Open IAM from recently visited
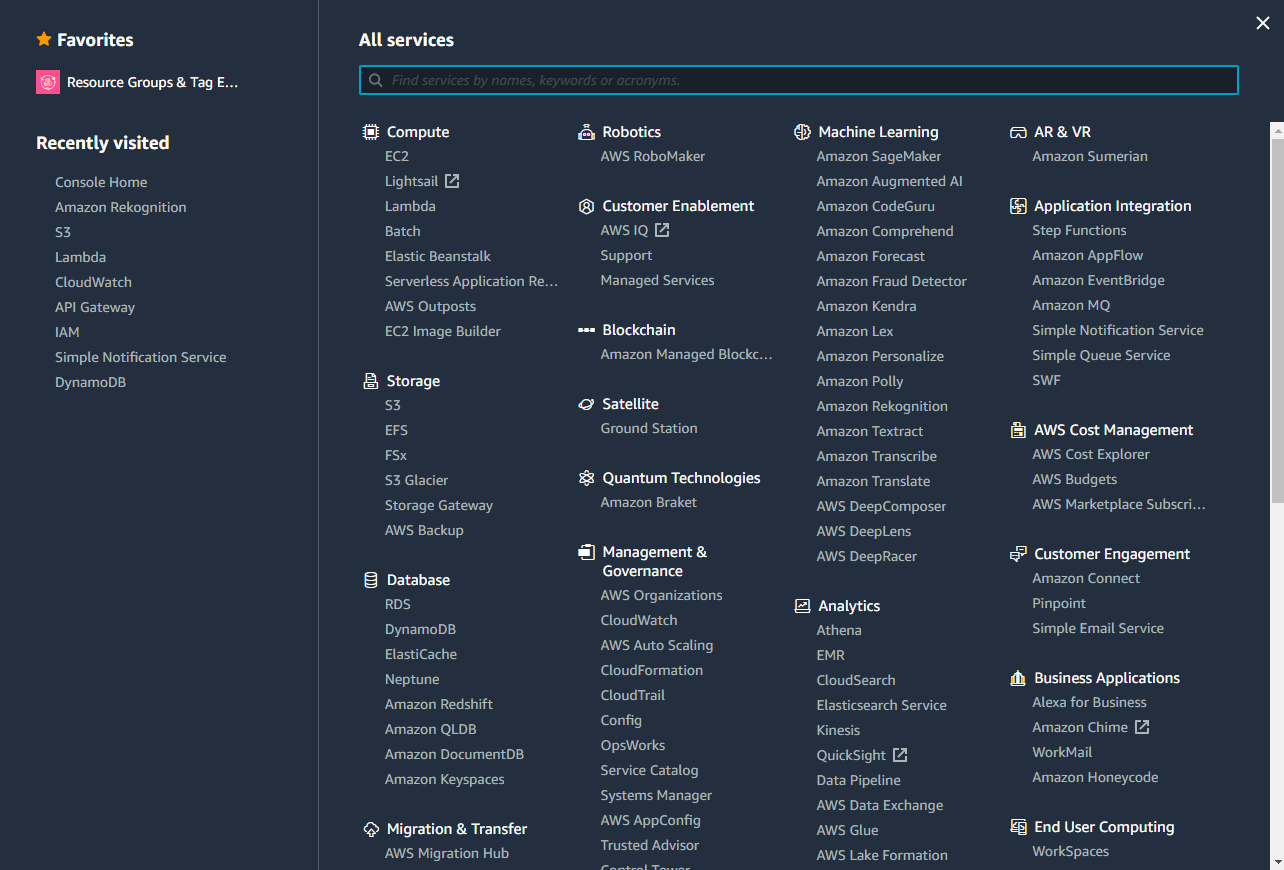 click(67, 332)
